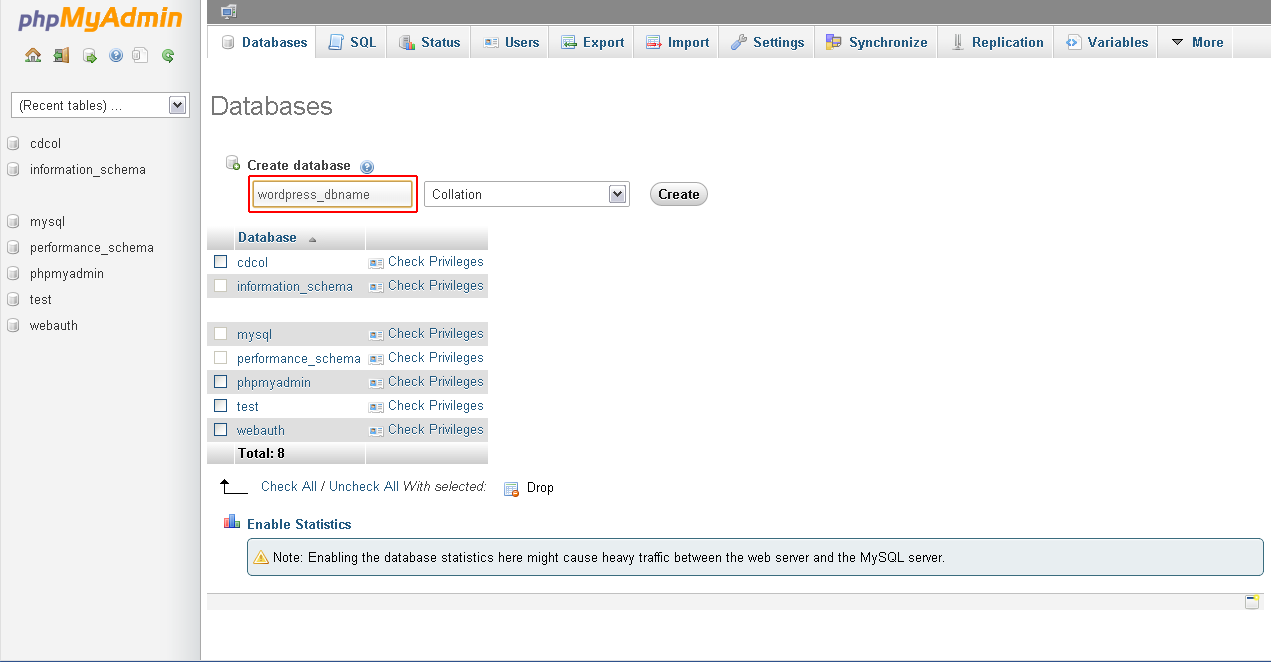Click database icon next to information_schema in sidebar
The image size is (1271, 662).
tap(13, 169)
